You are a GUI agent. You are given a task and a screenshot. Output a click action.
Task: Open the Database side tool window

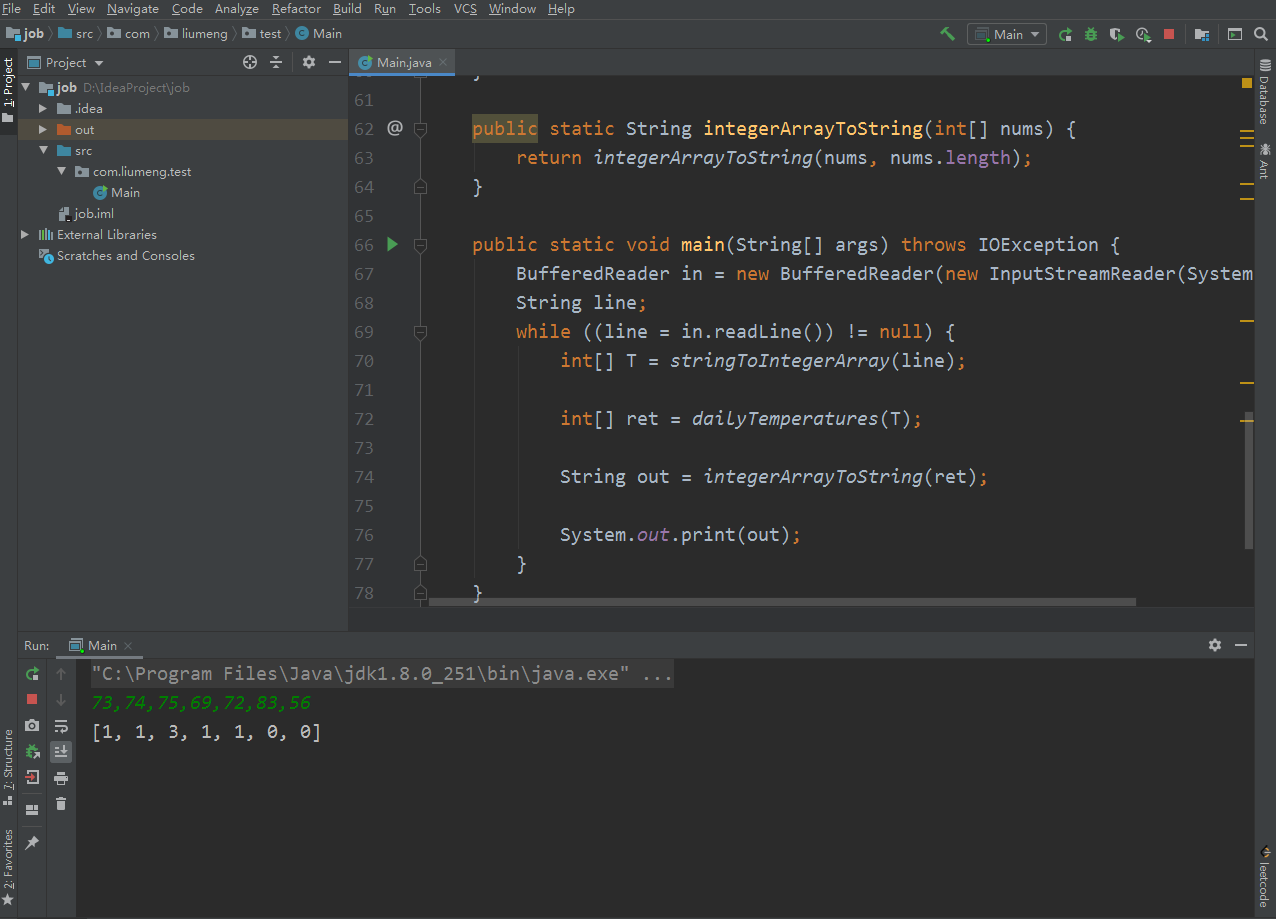tap(1265, 90)
